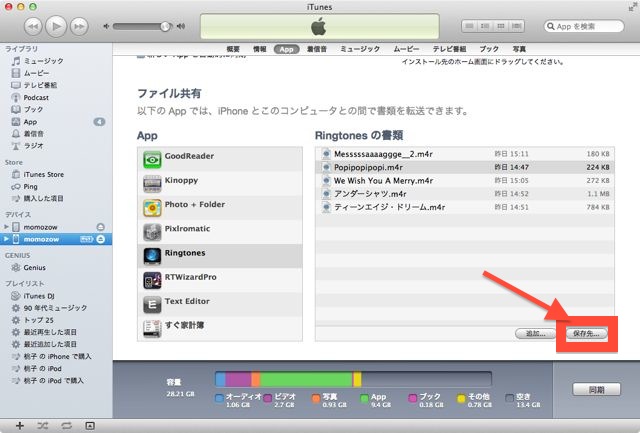Open the 最近追加した項目 playlist

point(50,344)
